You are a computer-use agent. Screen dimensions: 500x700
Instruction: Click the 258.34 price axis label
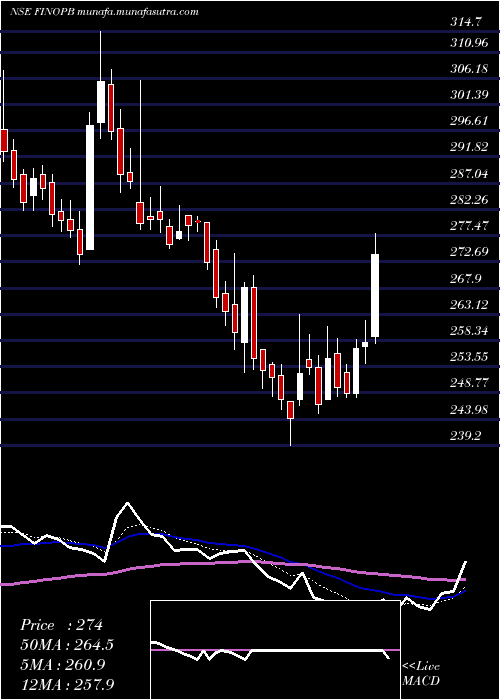tap(471, 331)
